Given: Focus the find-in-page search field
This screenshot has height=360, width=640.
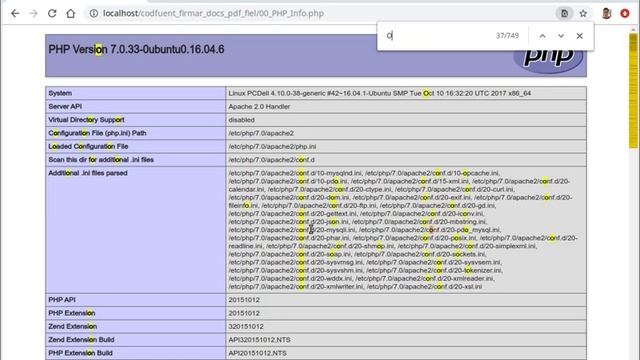Looking at the screenshot, I should [x=437, y=36].
